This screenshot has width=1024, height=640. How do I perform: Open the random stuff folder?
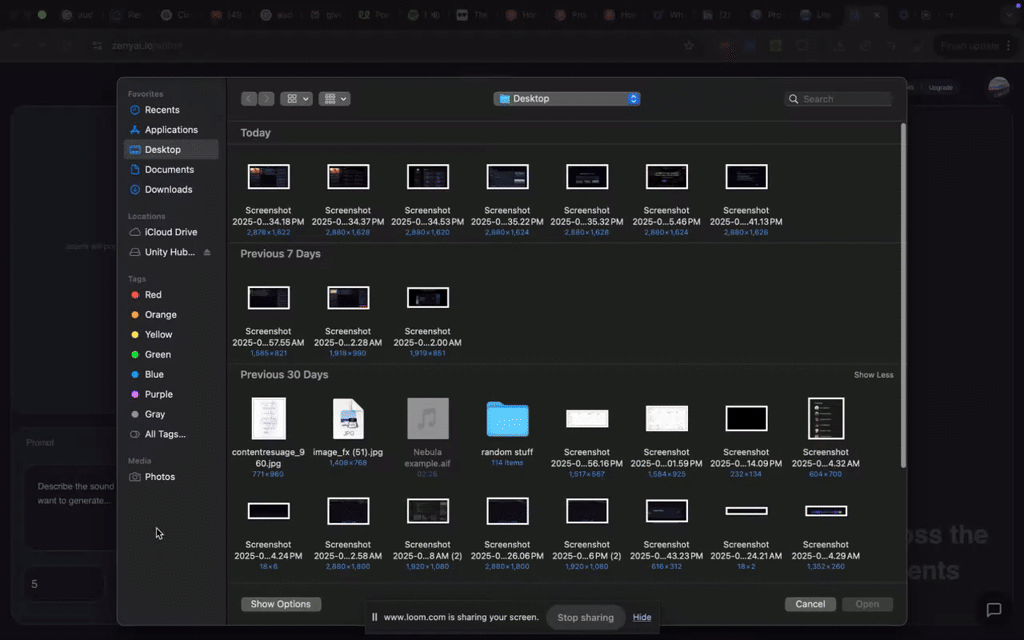pos(507,419)
